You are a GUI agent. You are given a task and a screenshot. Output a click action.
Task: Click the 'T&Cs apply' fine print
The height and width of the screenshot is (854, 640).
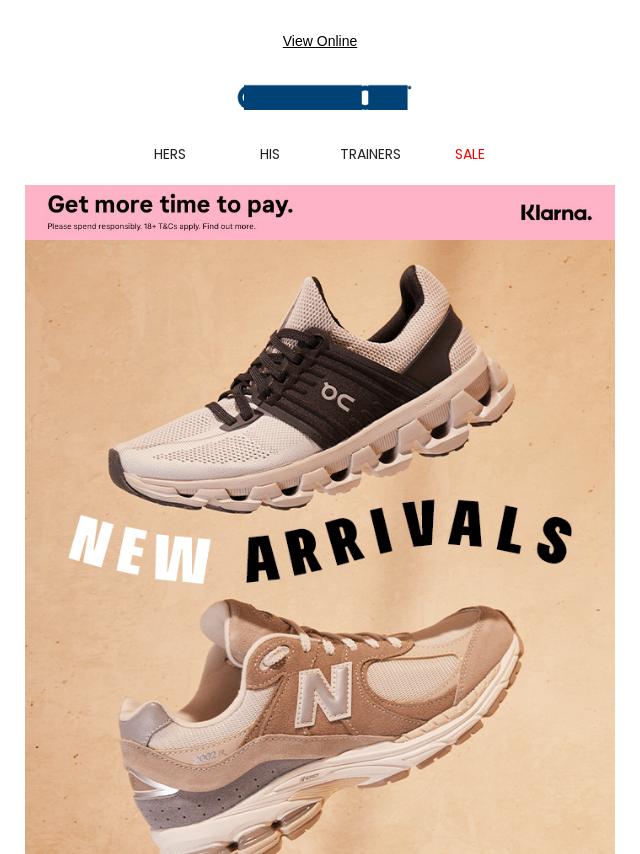(179, 226)
